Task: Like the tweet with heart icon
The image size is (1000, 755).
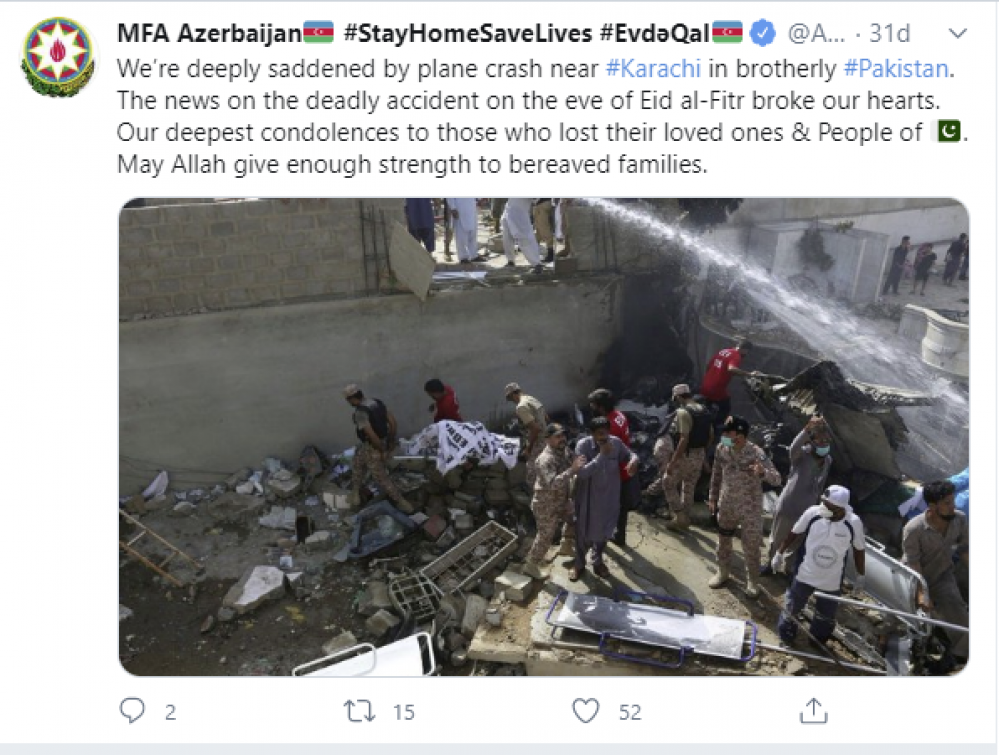Action: 585,711
